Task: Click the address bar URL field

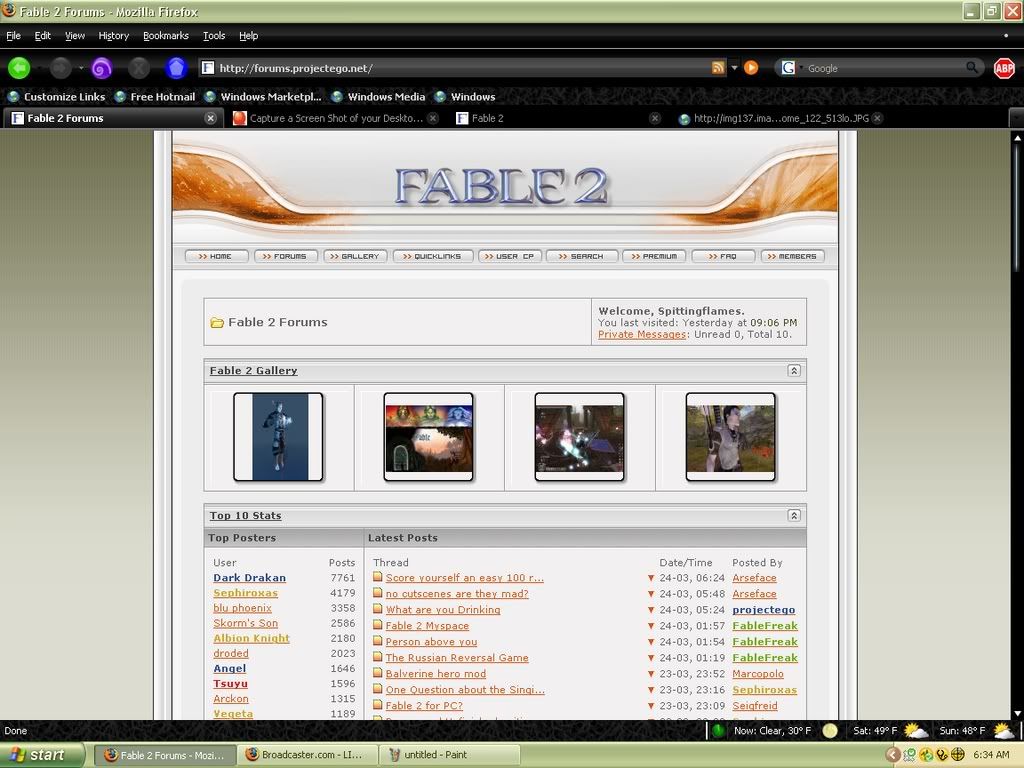Action: pyautogui.click(x=462, y=68)
